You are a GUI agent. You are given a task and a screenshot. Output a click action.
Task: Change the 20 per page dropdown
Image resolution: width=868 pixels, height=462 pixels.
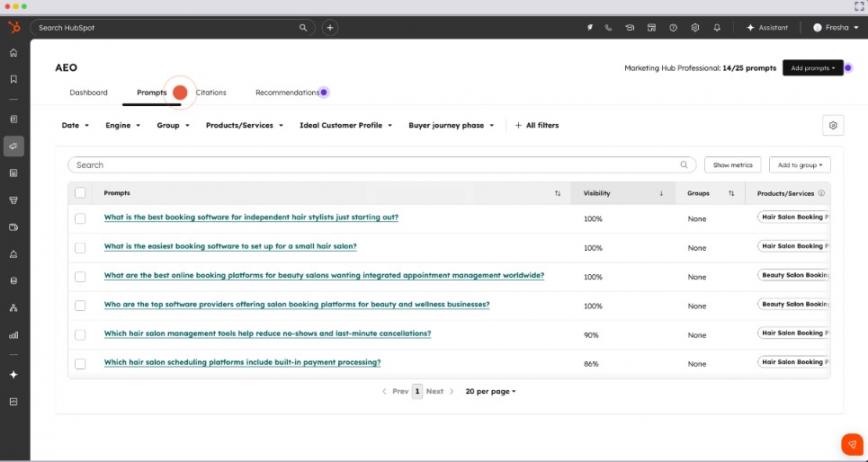coord(490,391)
